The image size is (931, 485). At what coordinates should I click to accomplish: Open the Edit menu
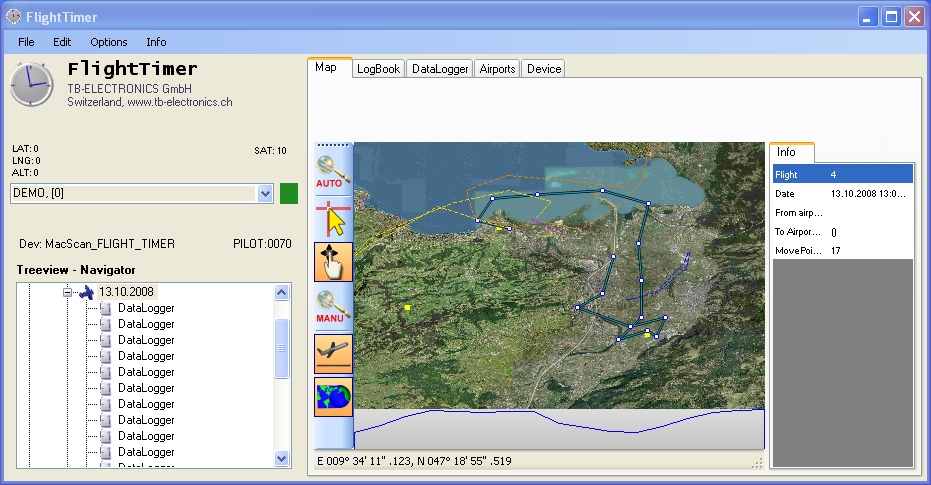[62, 42]
